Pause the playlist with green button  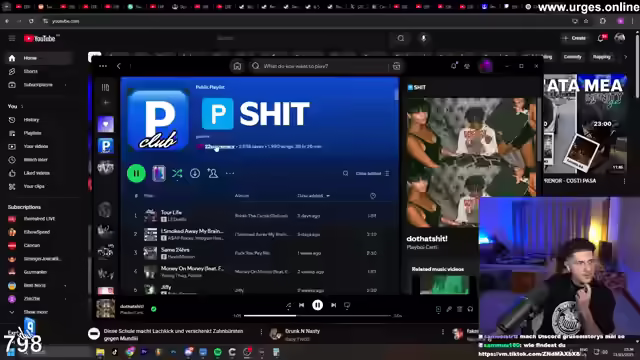136,173
